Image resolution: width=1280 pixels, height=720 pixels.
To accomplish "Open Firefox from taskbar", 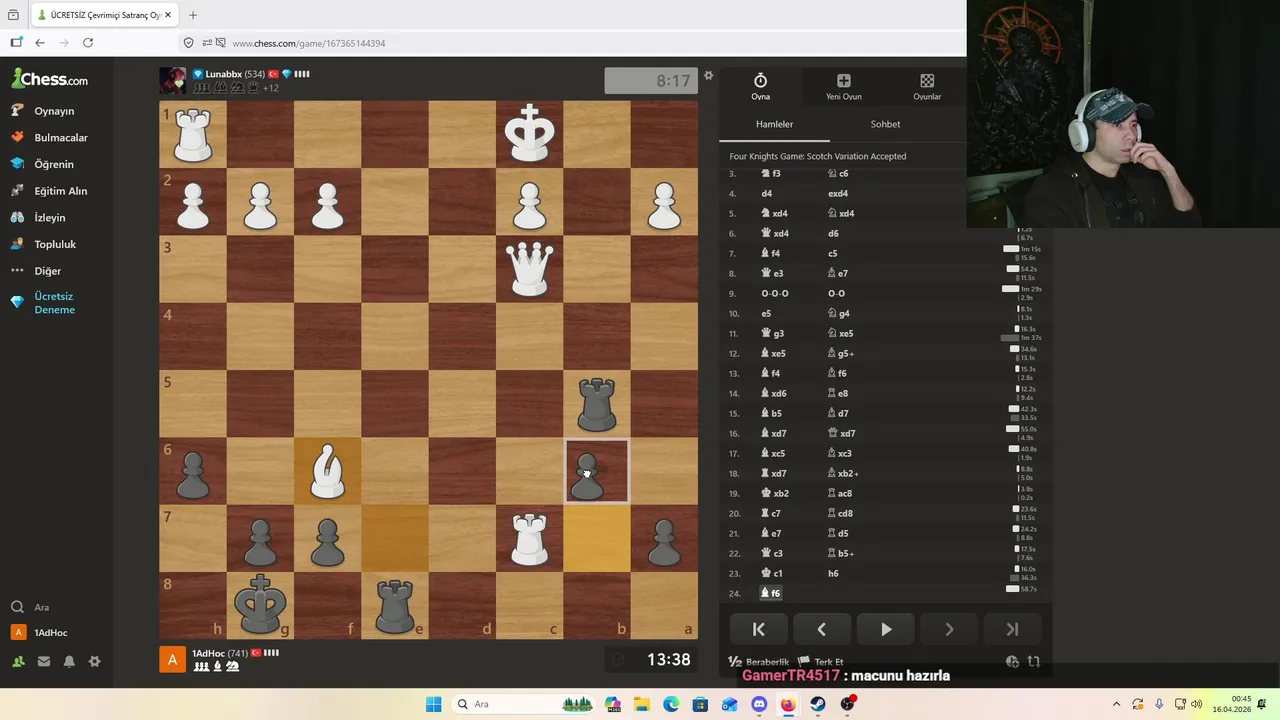I will (x=788, y=704).
